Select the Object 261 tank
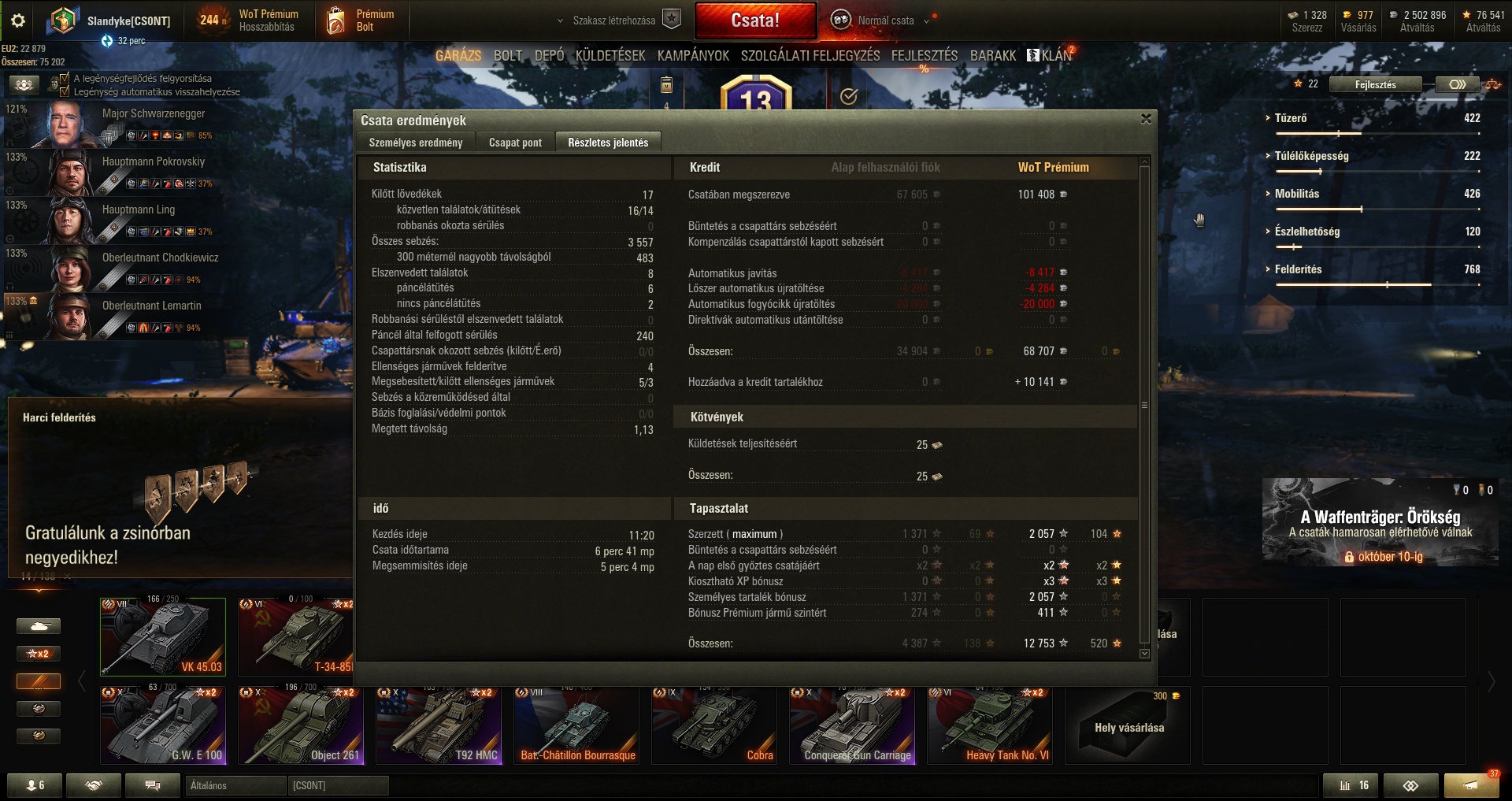 [301, 725]
